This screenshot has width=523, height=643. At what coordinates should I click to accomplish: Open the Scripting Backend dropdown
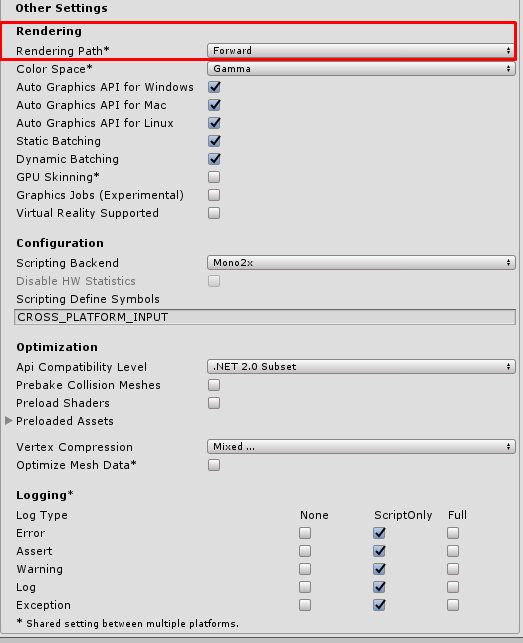click(361, 262)
